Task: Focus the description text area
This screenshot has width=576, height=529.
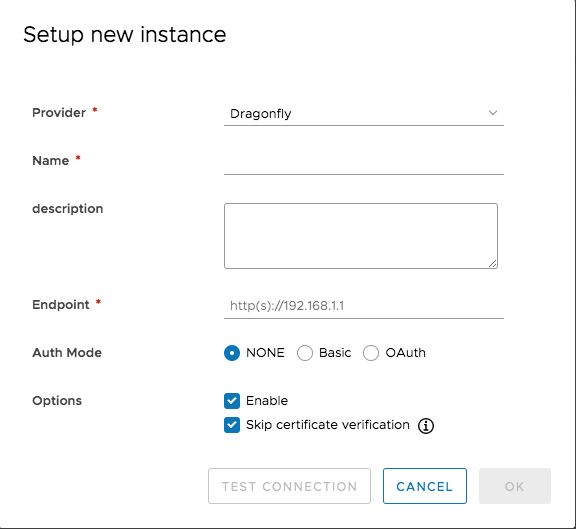Action: pos(361,236)
